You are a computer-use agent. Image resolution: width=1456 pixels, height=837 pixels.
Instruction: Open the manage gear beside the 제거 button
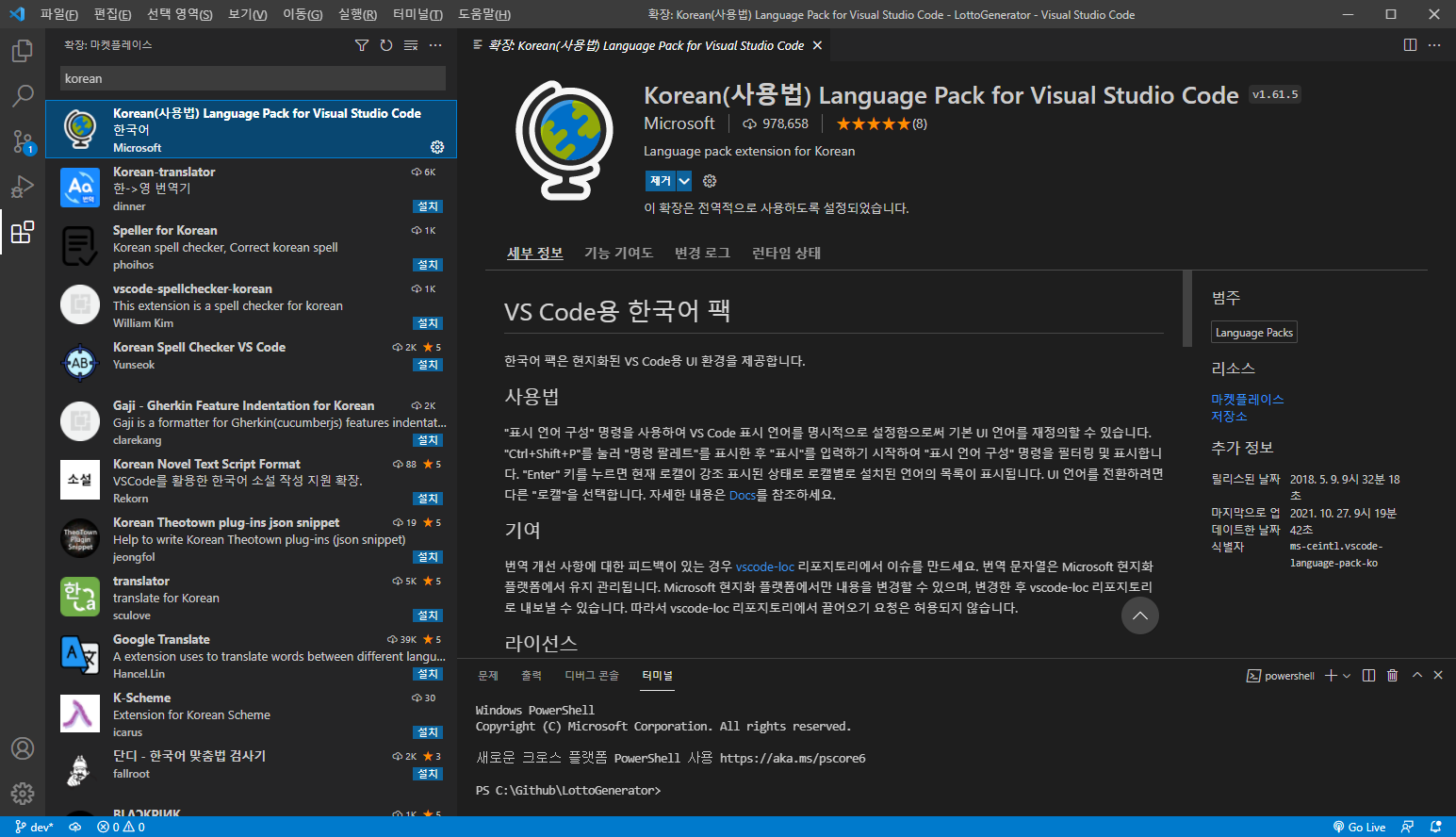click(710, 181)
